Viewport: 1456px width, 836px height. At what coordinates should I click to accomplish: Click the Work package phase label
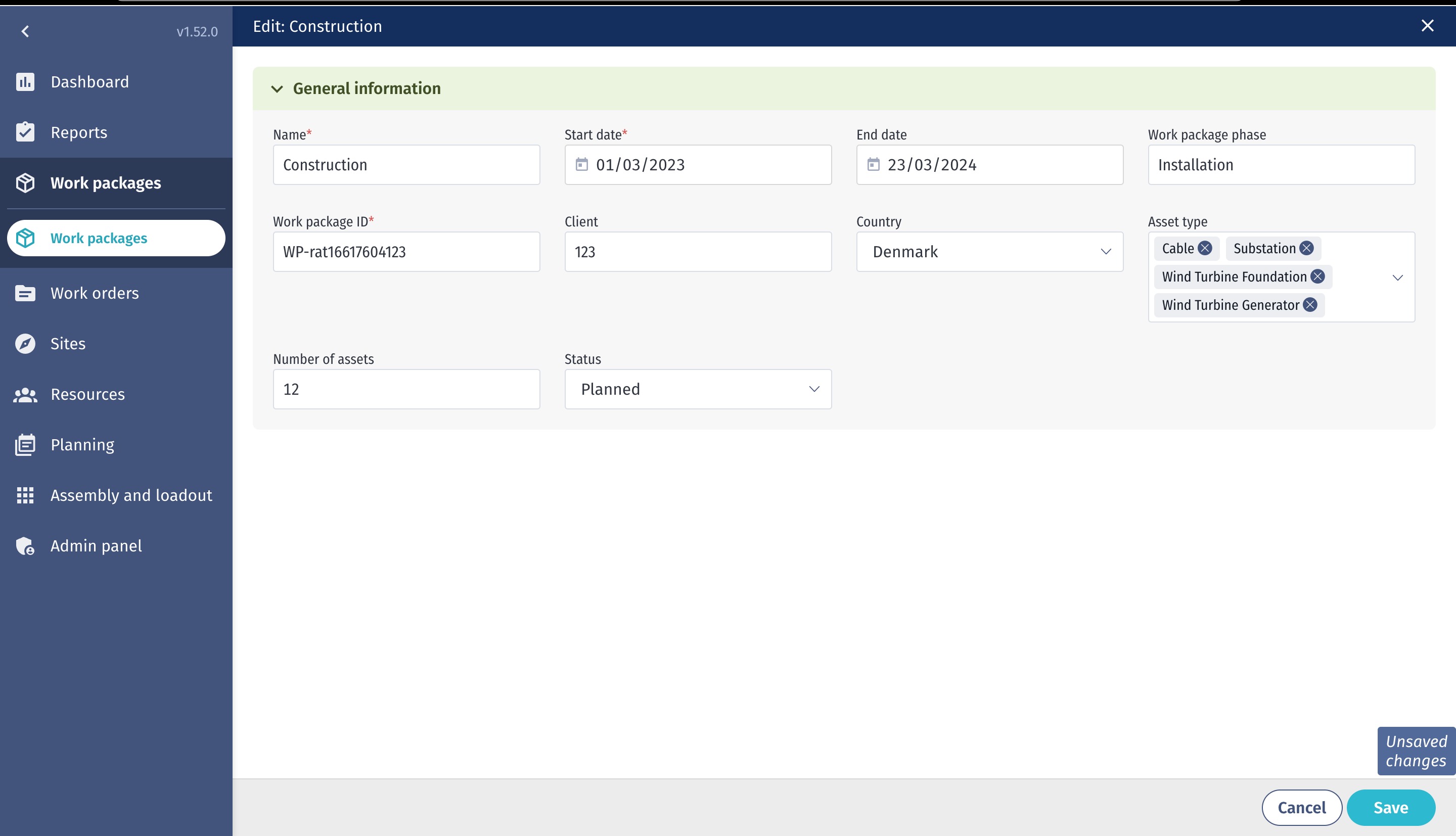(x=1207, y=134)
